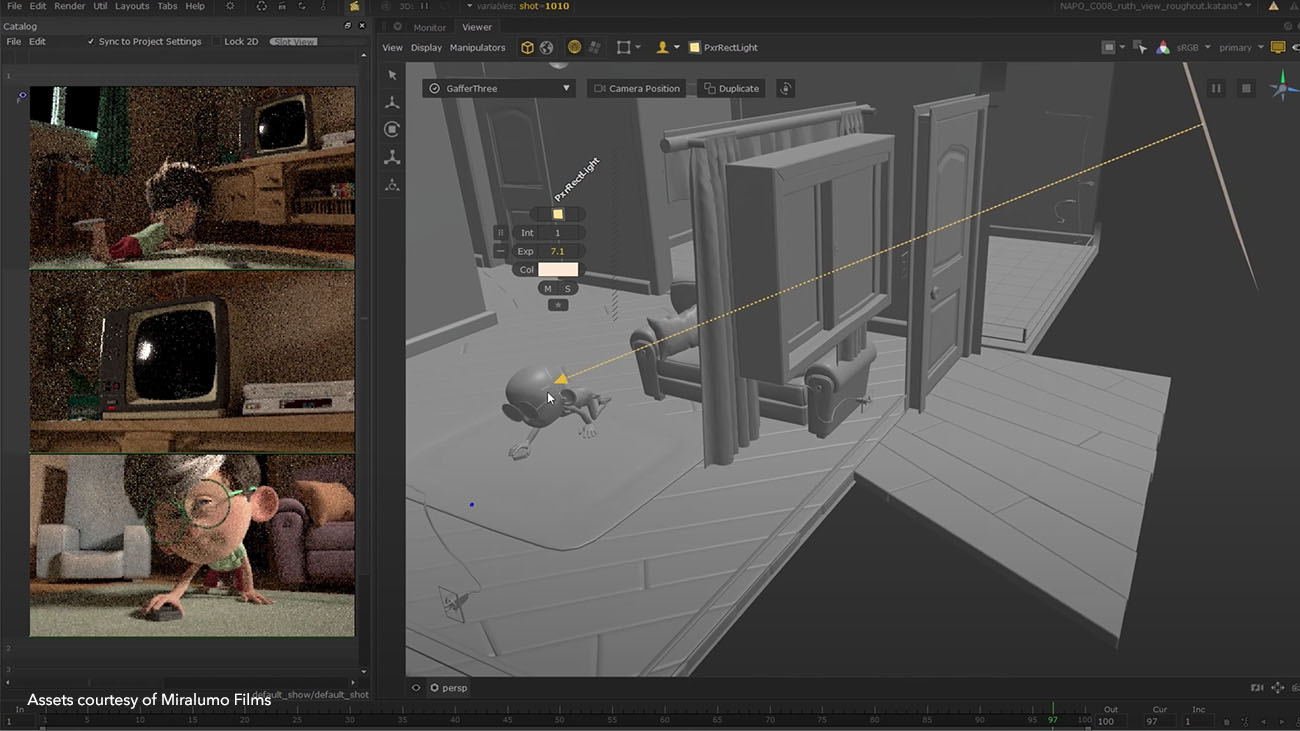
Task: Select the TV close-up render thumbnail
Action: click(192, 362)
